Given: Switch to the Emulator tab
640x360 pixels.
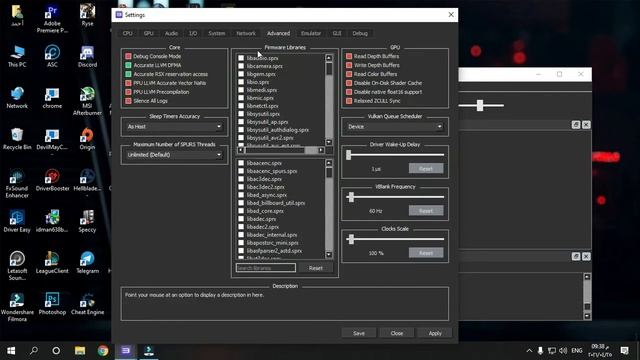Looking at the screenshot, I should click(x=311, y=33).
